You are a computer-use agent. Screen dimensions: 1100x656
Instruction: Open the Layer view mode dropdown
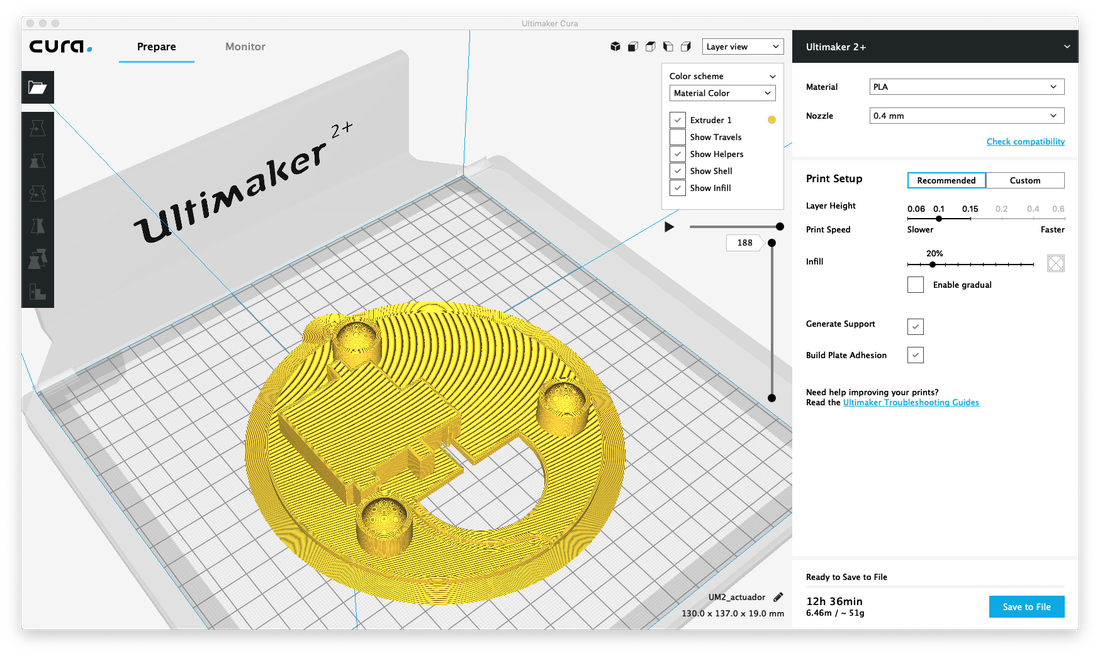pos(743,46)
